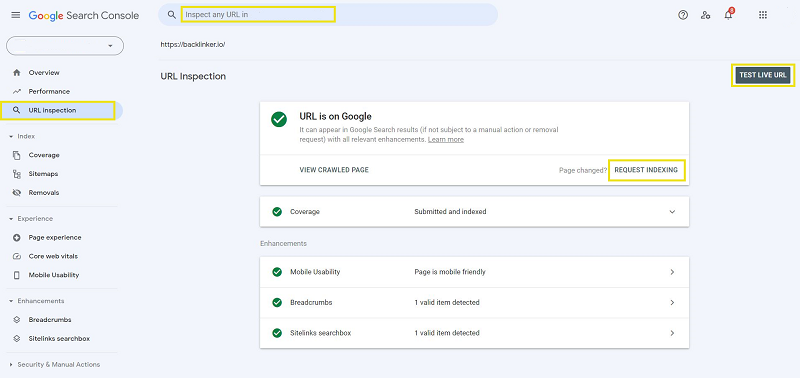Click the Page experience plus-circle icon
This screenshot has width=800, height=378.
pos(17,238)
